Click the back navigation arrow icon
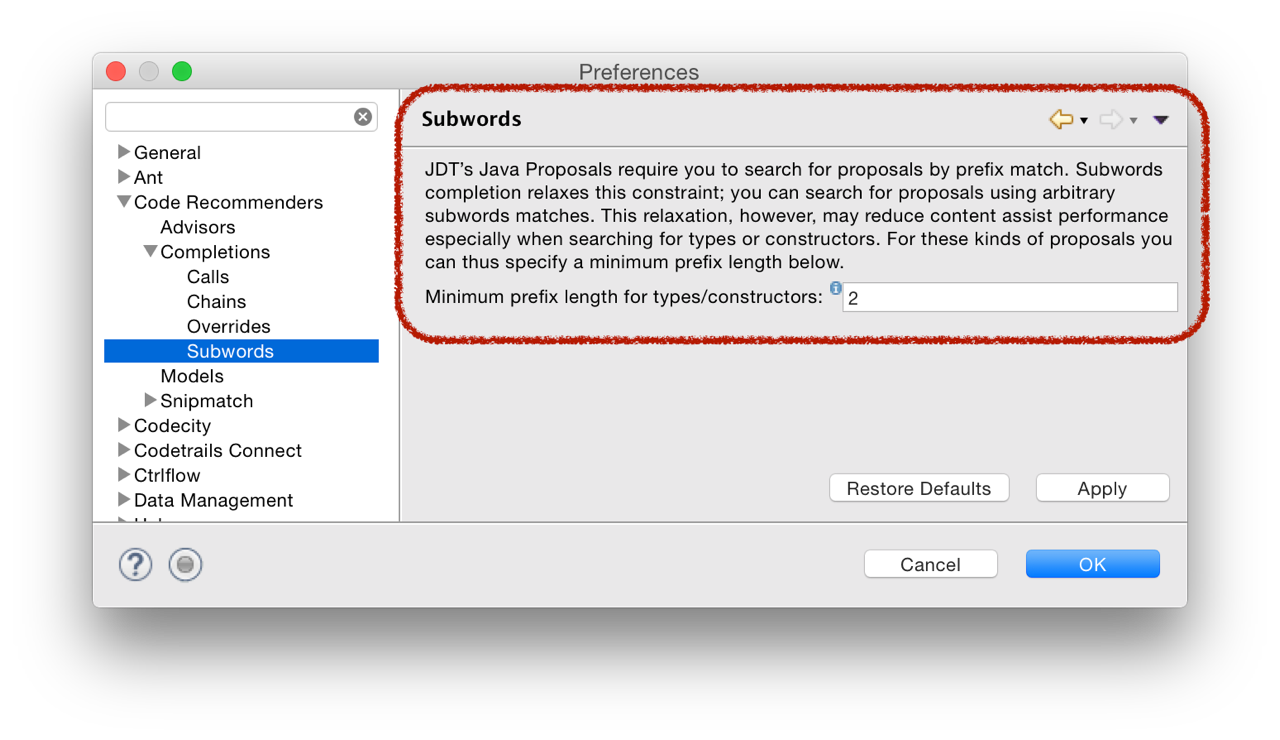The height and width of the screenshot is (740, 1280). coord(1060,120)
